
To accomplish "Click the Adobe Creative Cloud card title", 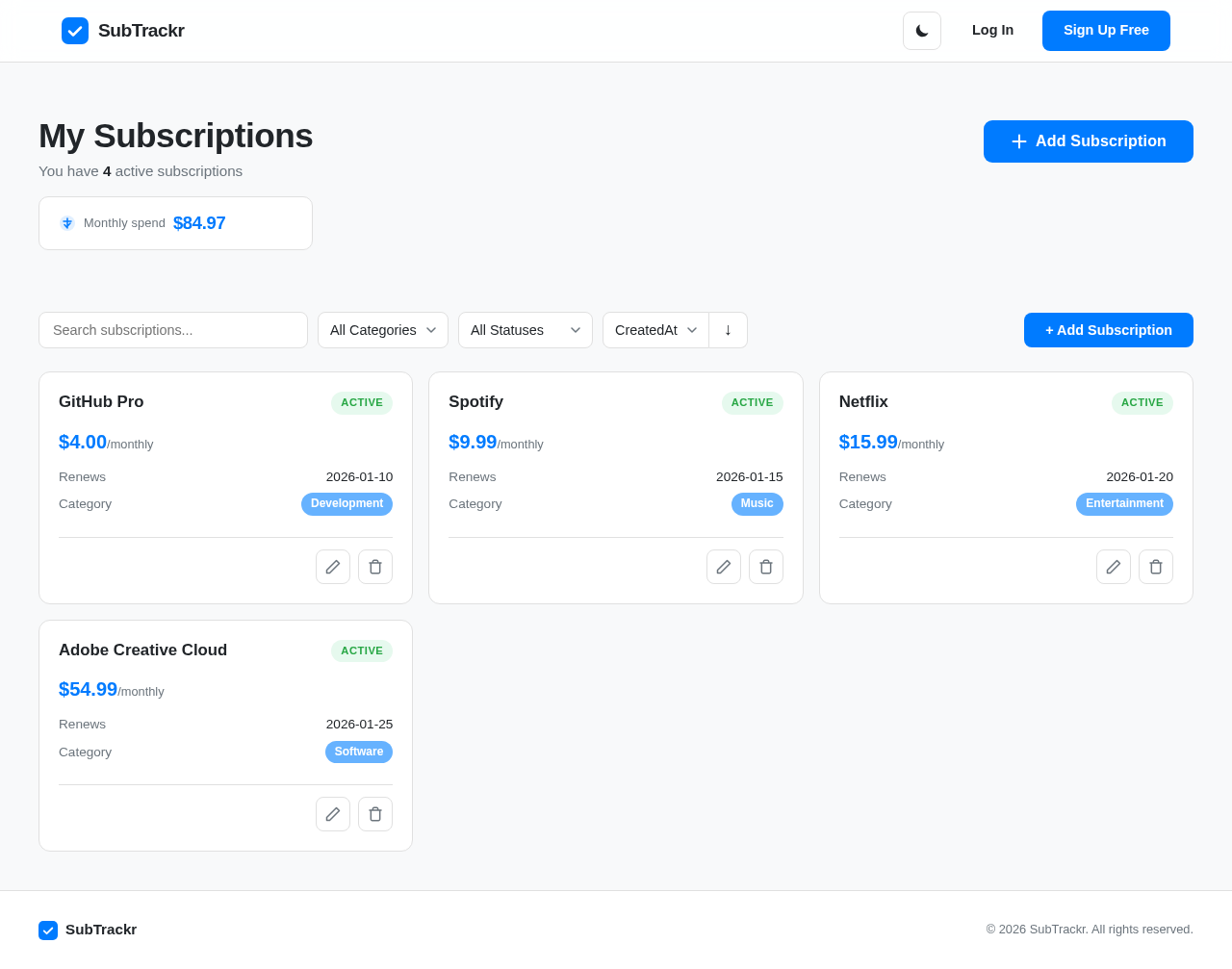I will click(142, 650).
